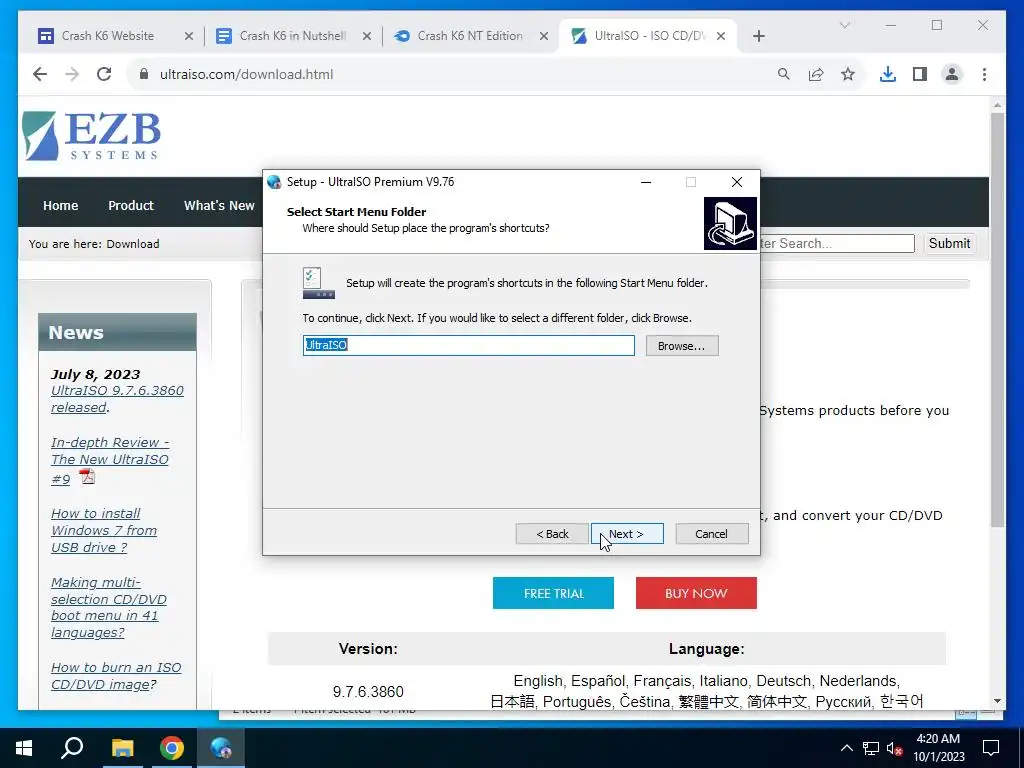Bookmark this page with the star icon
1024x768 pixels.
coord(848,74)
